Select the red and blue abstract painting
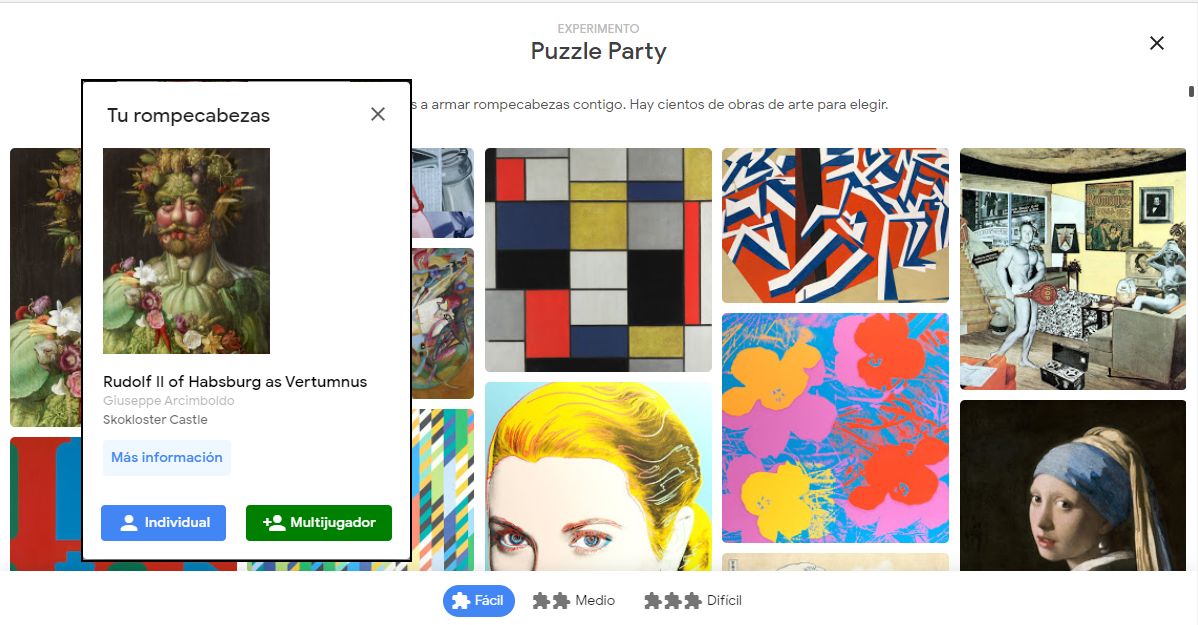 (835, 225)
